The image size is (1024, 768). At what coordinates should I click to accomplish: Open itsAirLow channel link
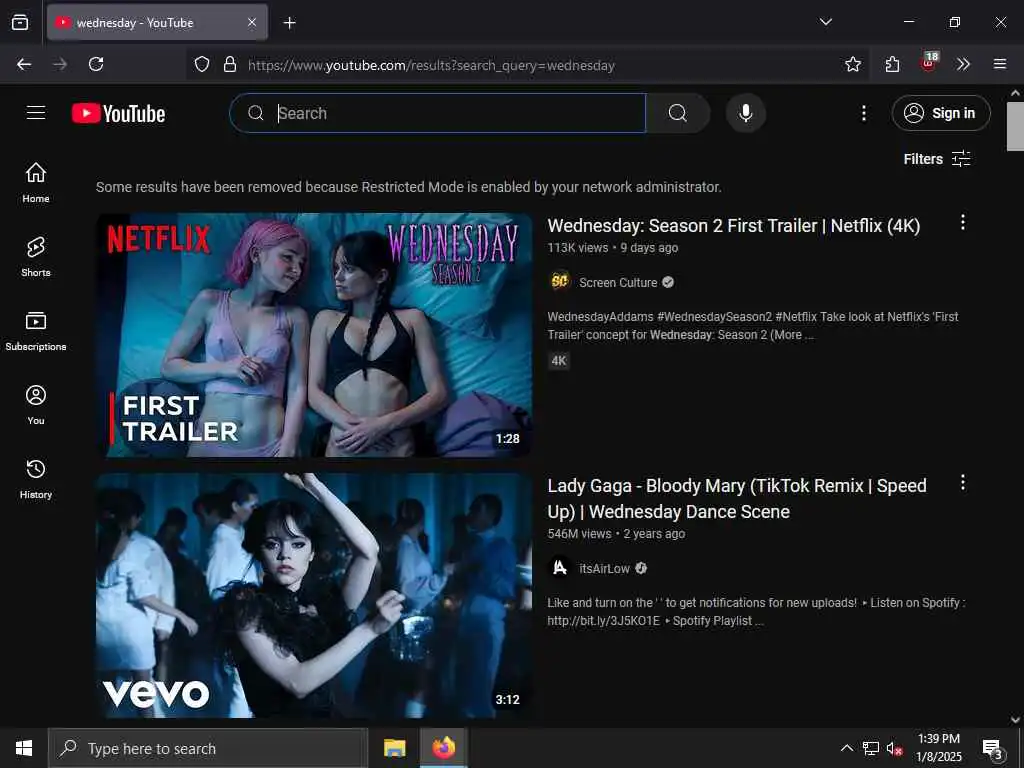click(x=604, y=569)
